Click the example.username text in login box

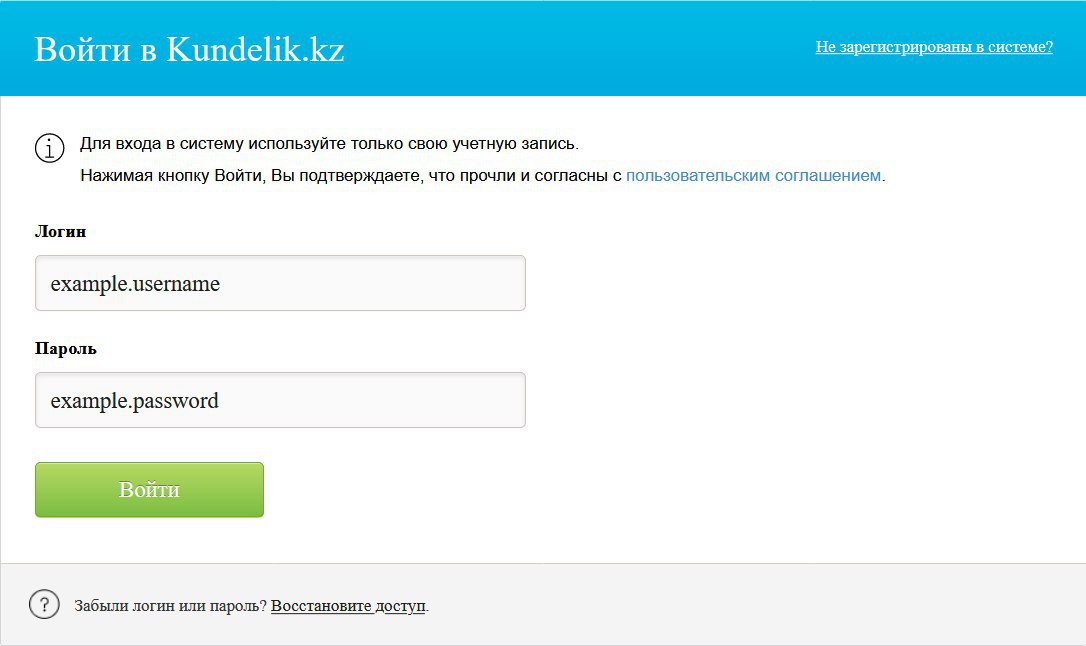135,284
